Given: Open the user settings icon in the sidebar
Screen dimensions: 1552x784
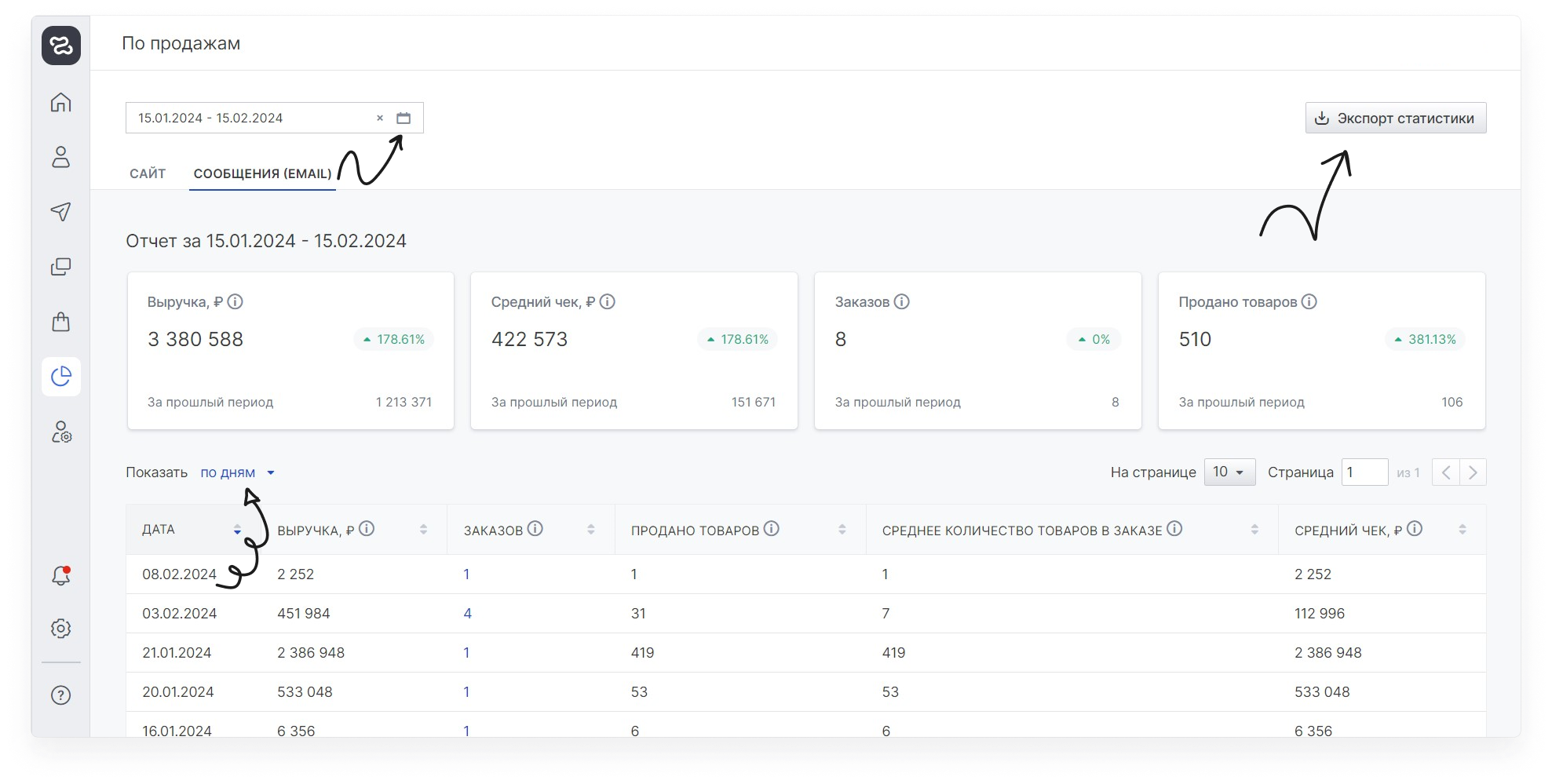Looking at the screenshot, I should [x=61, y=432].
